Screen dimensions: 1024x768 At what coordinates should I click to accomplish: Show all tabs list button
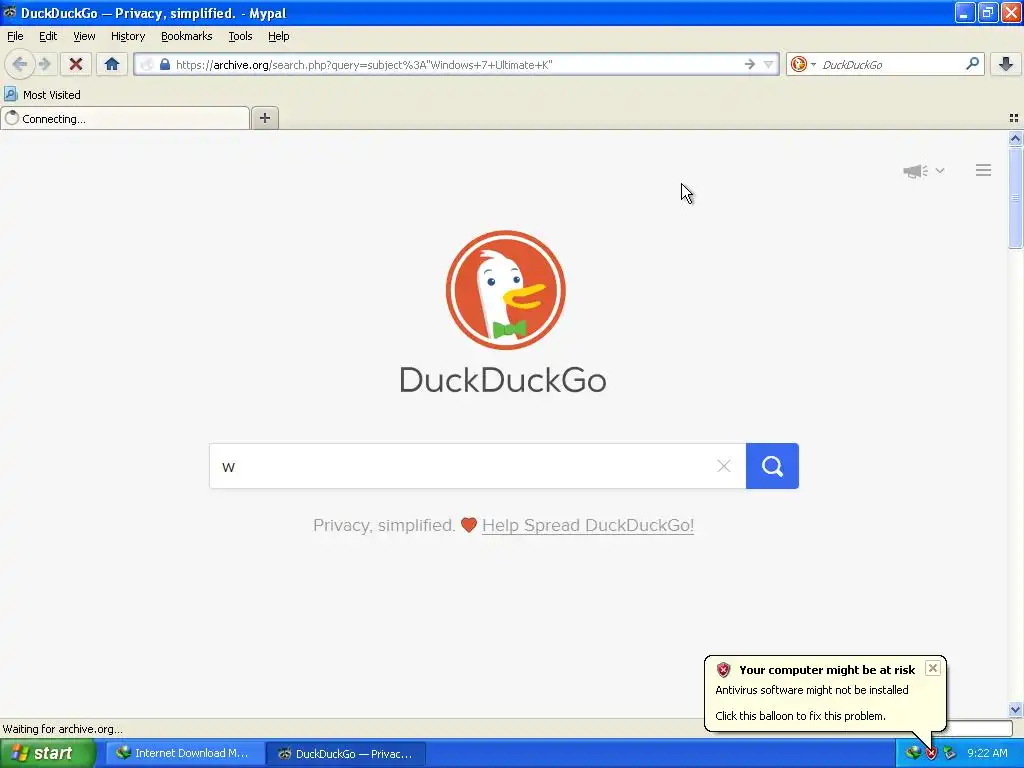click(x=1014, y=118)
